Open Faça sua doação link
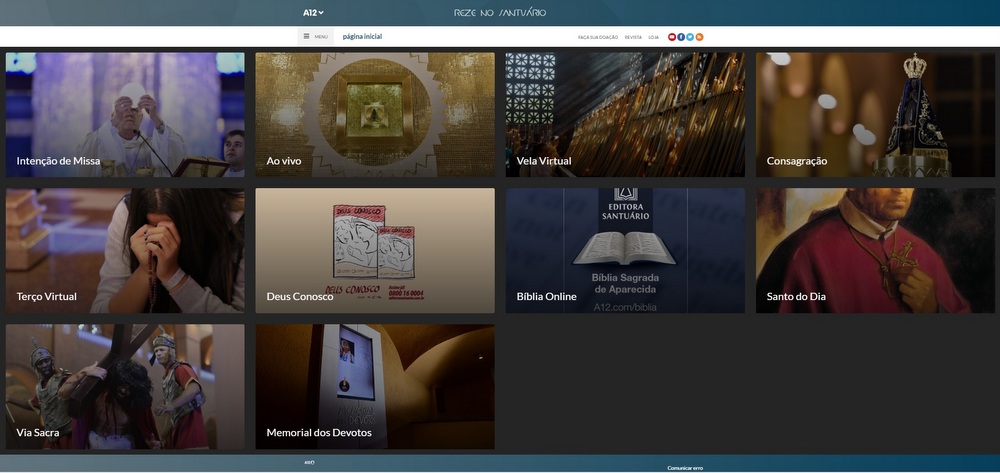Image resolution: width=1000 pixels, height=473 pixels. [598, 37]
